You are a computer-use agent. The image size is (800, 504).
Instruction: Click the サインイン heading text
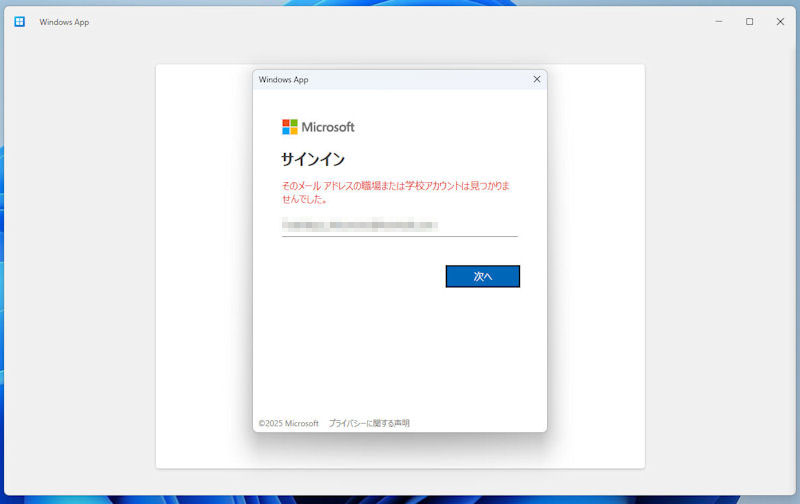click(x=313, y=159)
